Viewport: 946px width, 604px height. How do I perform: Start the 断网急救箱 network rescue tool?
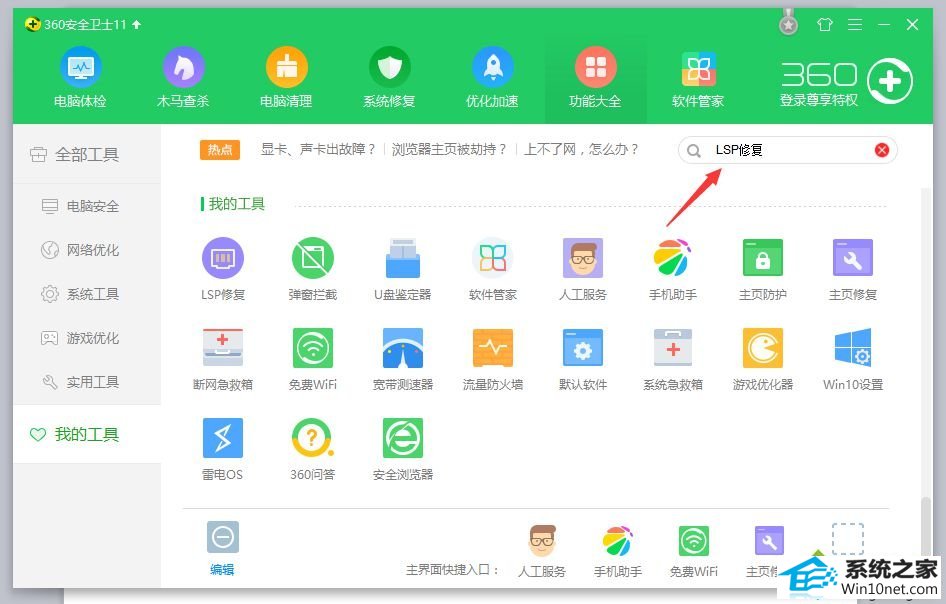pyautogui.click(x=223, y=359)
